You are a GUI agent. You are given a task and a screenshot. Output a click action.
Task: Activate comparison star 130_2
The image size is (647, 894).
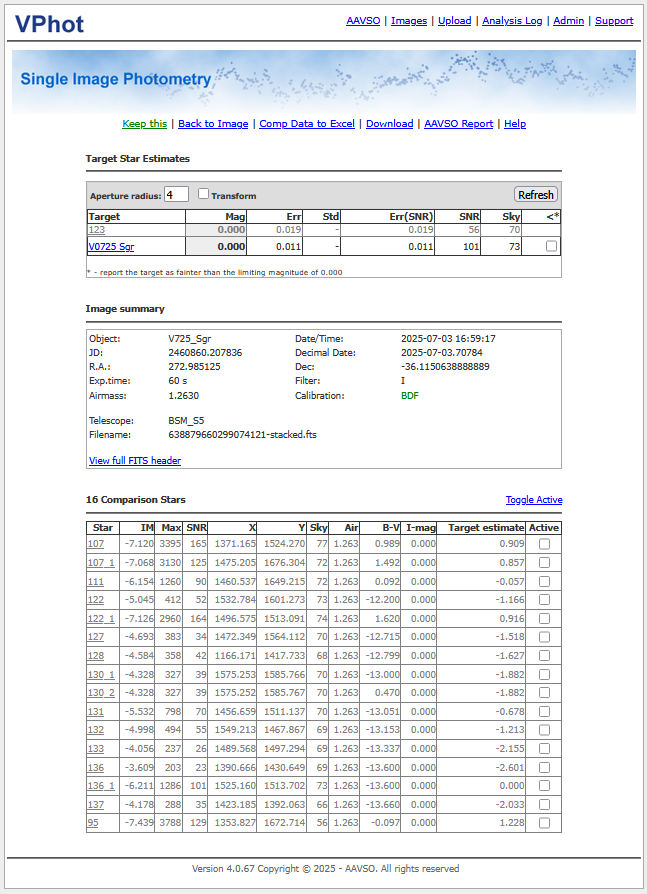544,693
